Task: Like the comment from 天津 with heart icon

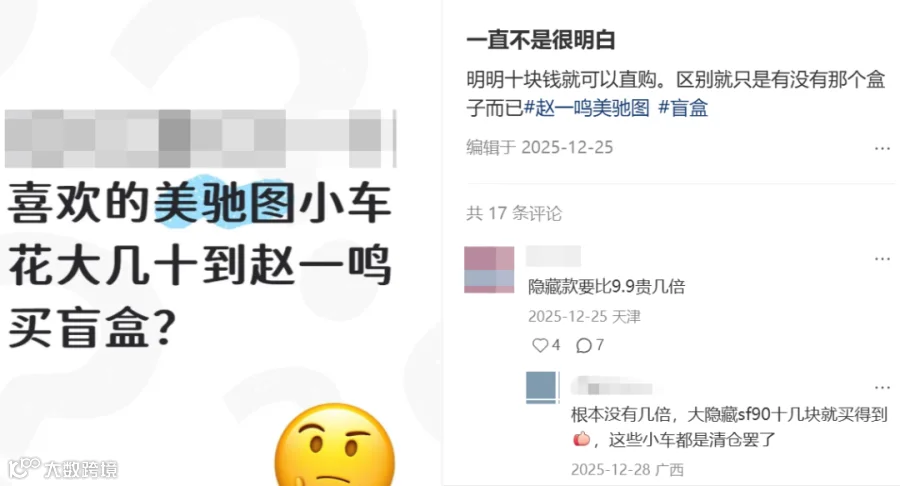Action: (x=540, y=345)
